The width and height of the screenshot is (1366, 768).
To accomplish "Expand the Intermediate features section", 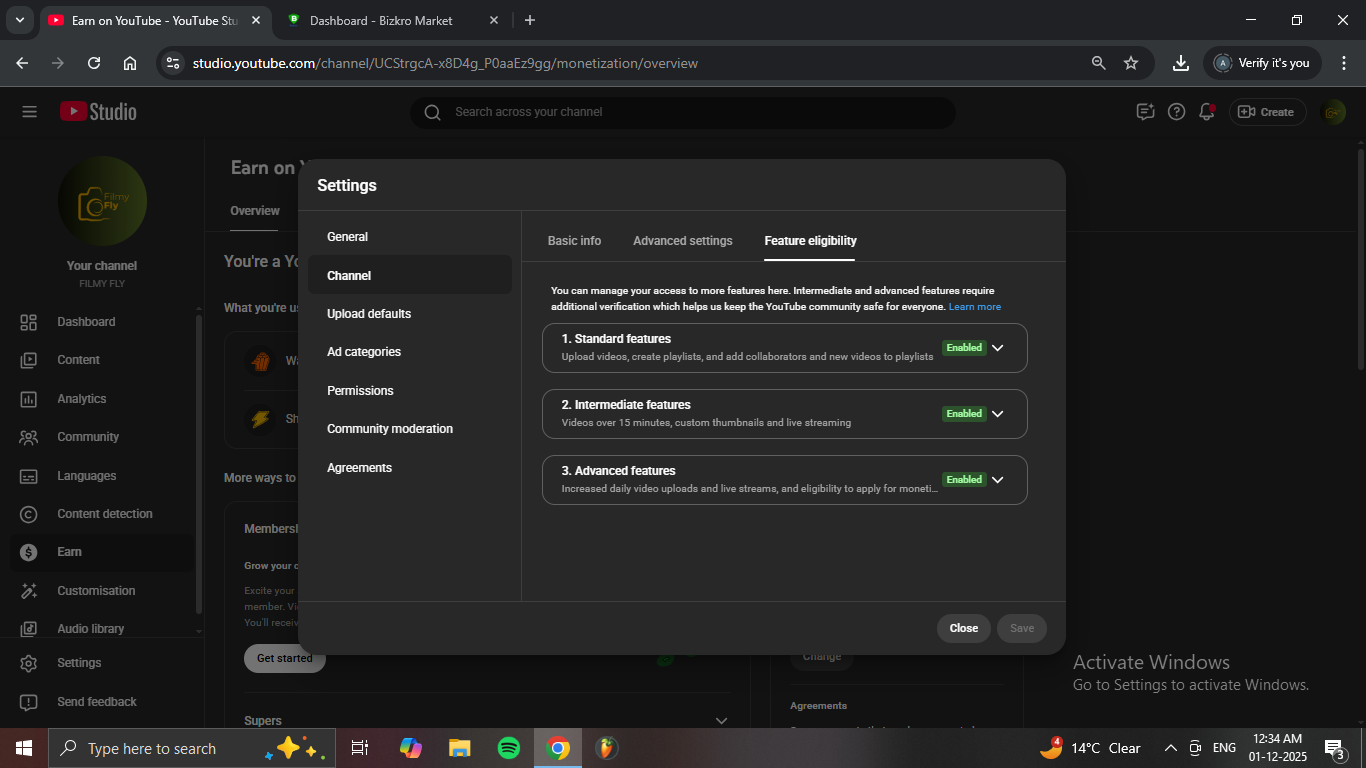I will (x=997, y=414).
